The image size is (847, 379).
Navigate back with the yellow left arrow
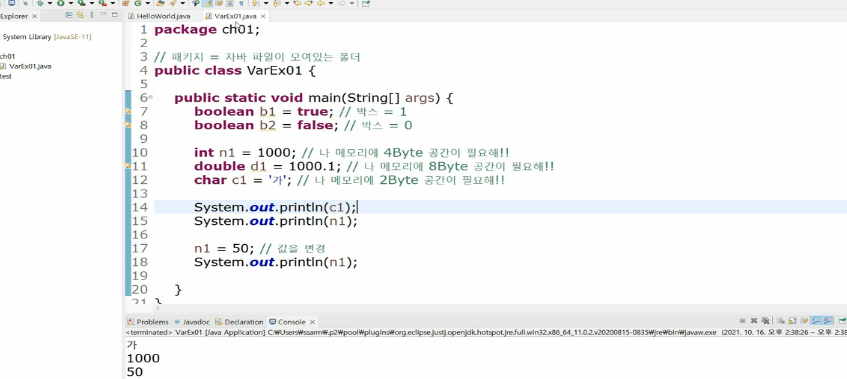[321, 3]
